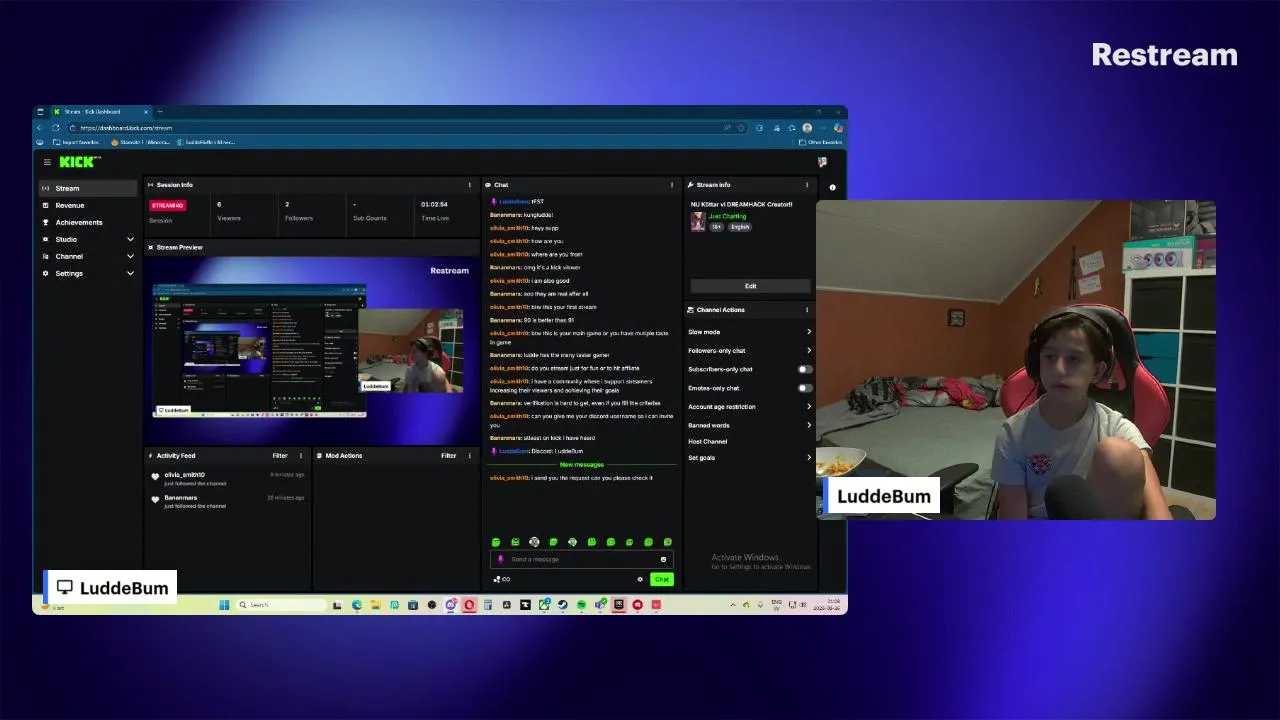Screen dimensions: 1280x720
Task: Open Set goals options
Action: [750, 458]
